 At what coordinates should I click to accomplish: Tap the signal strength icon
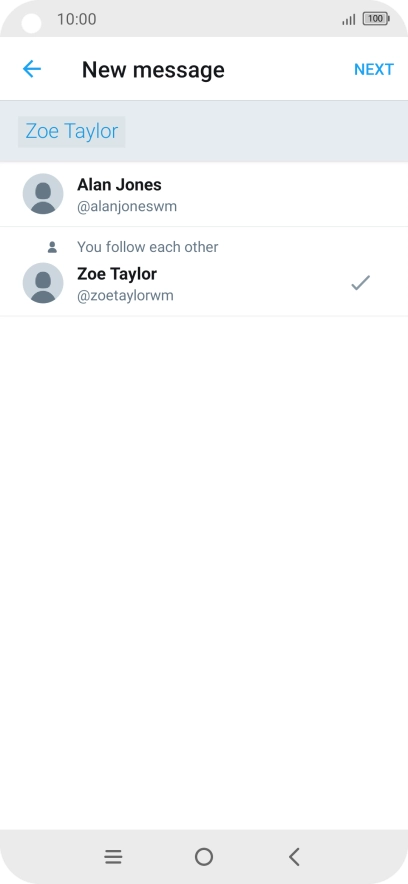[x=349, y=20]
